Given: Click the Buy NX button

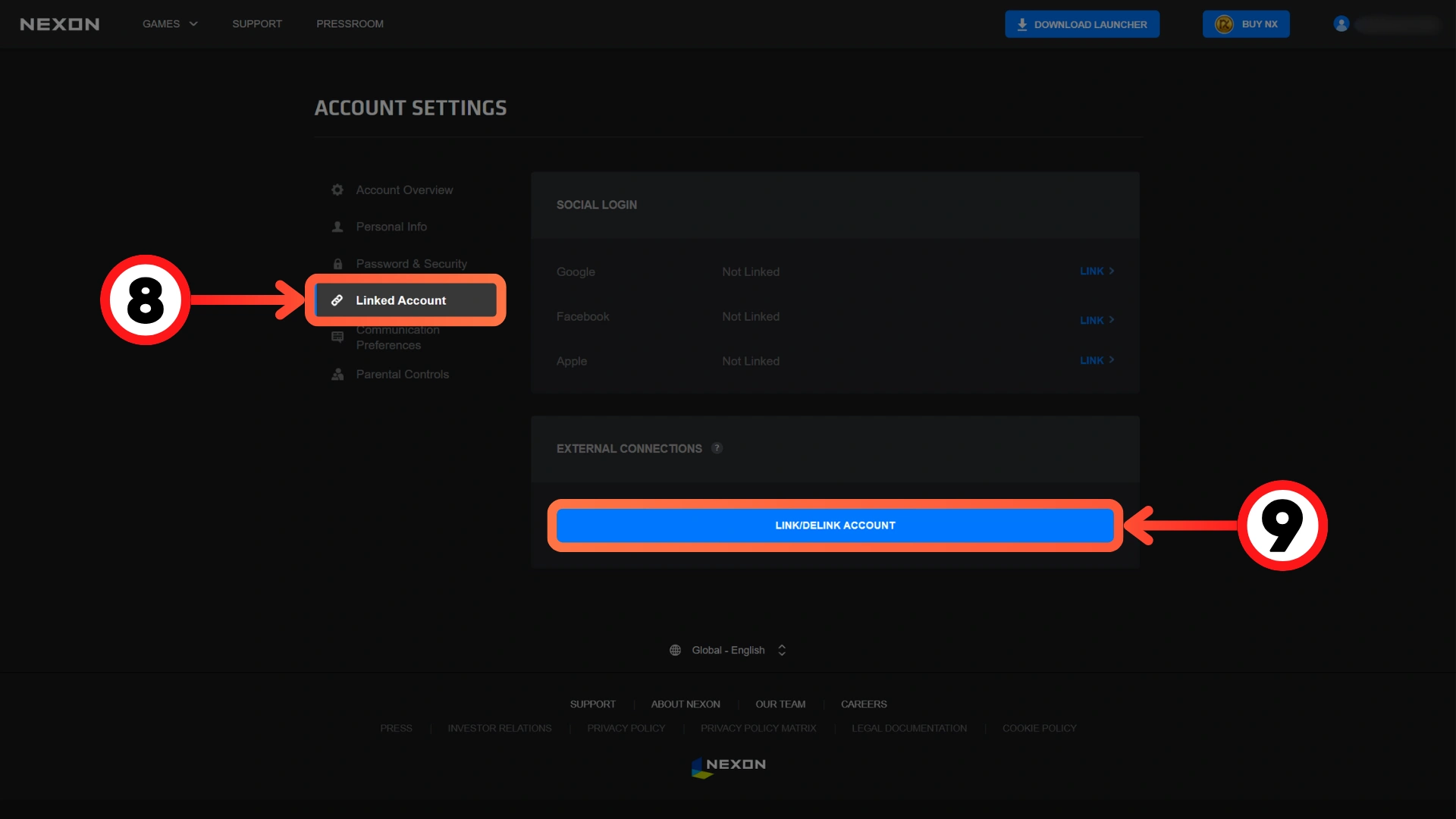Looking at the screenshot, I should click(1245, 24).
